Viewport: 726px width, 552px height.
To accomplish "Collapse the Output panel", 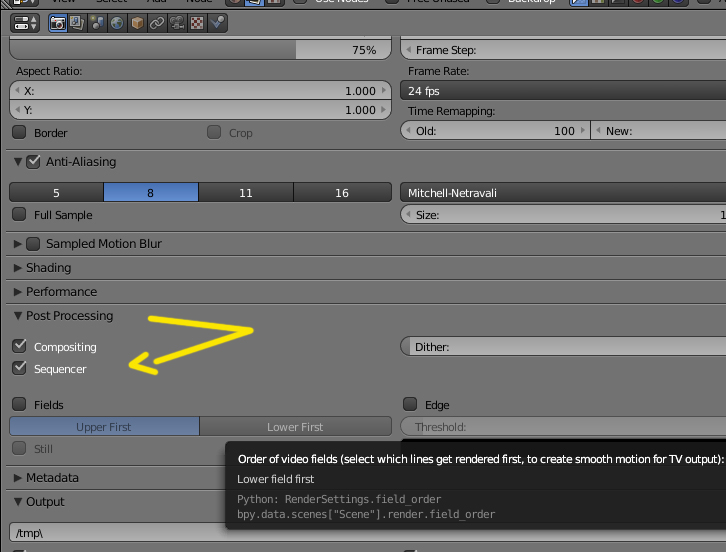I will click(18, 502).
